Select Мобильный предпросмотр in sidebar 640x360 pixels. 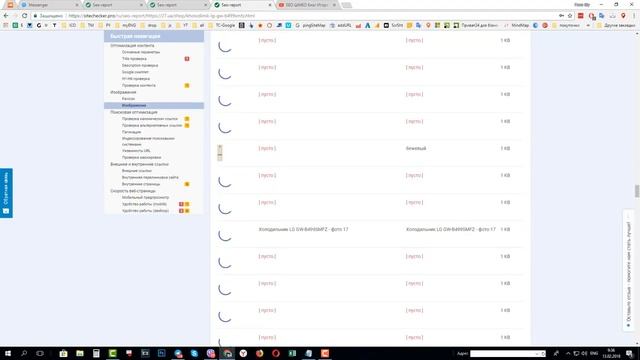tap(145, 198)
